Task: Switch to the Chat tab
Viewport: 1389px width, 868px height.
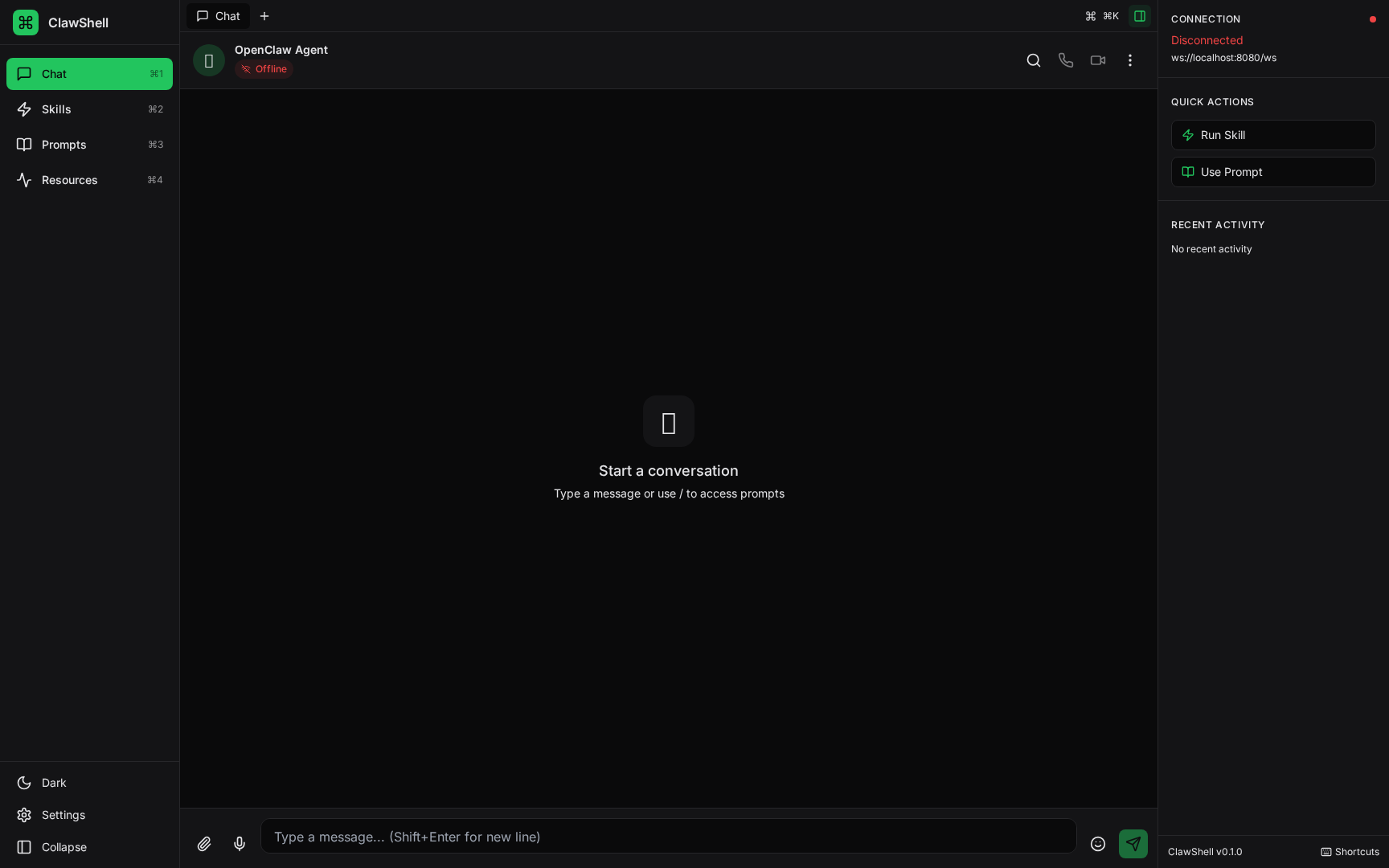Action: click(x=218, y=16)
